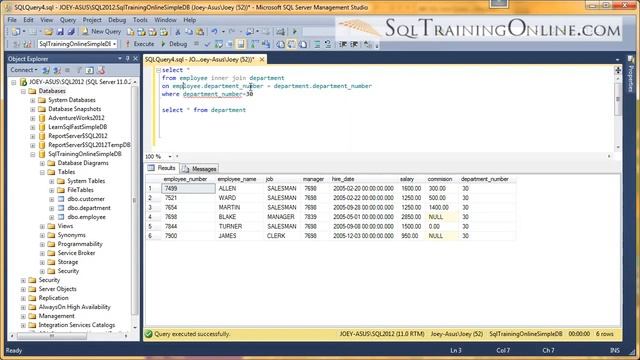Click the Undo arrow icon

[x=214, y=31]
